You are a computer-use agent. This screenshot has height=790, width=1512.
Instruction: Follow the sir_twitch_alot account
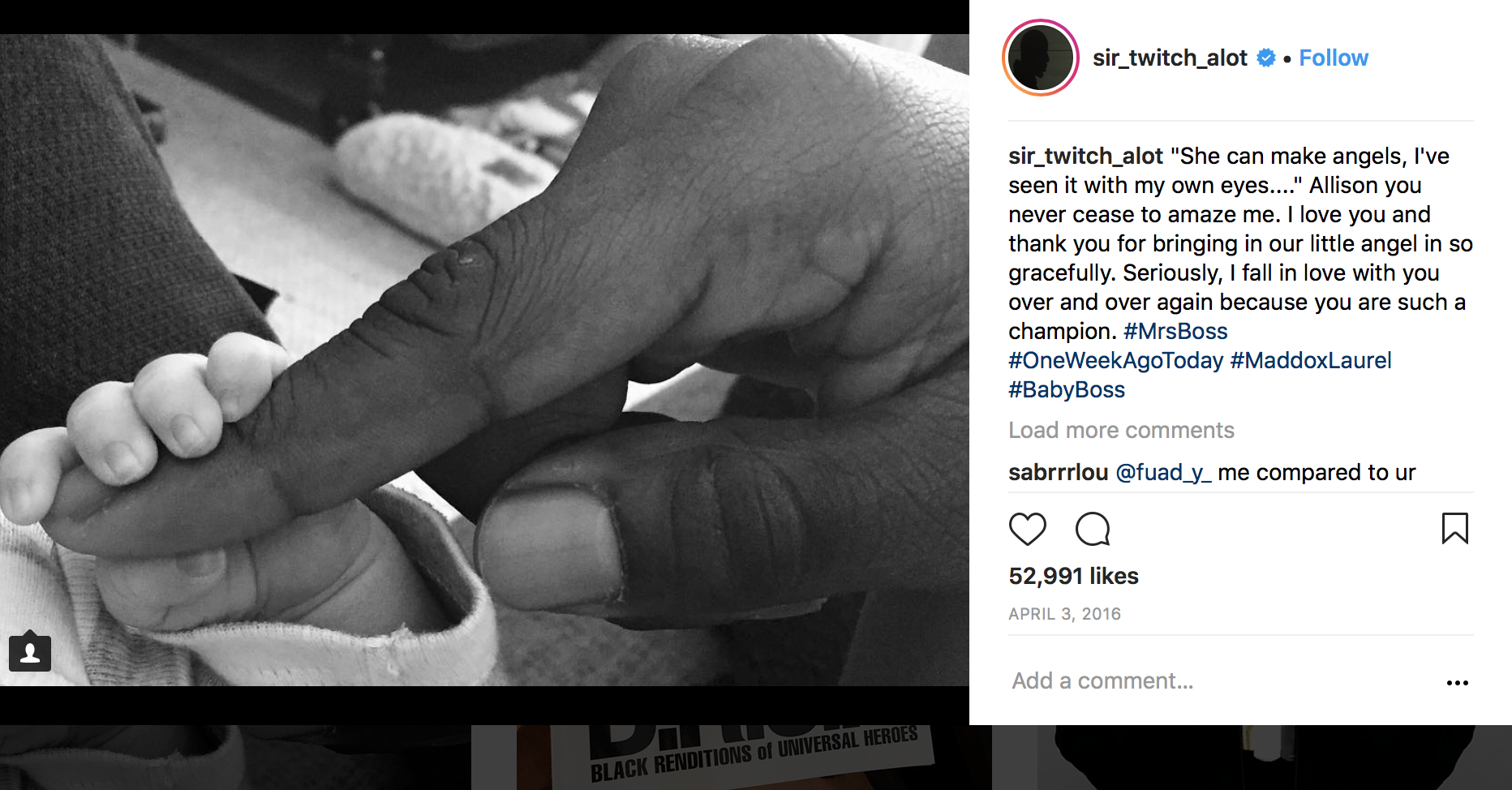coord(1334,58)
